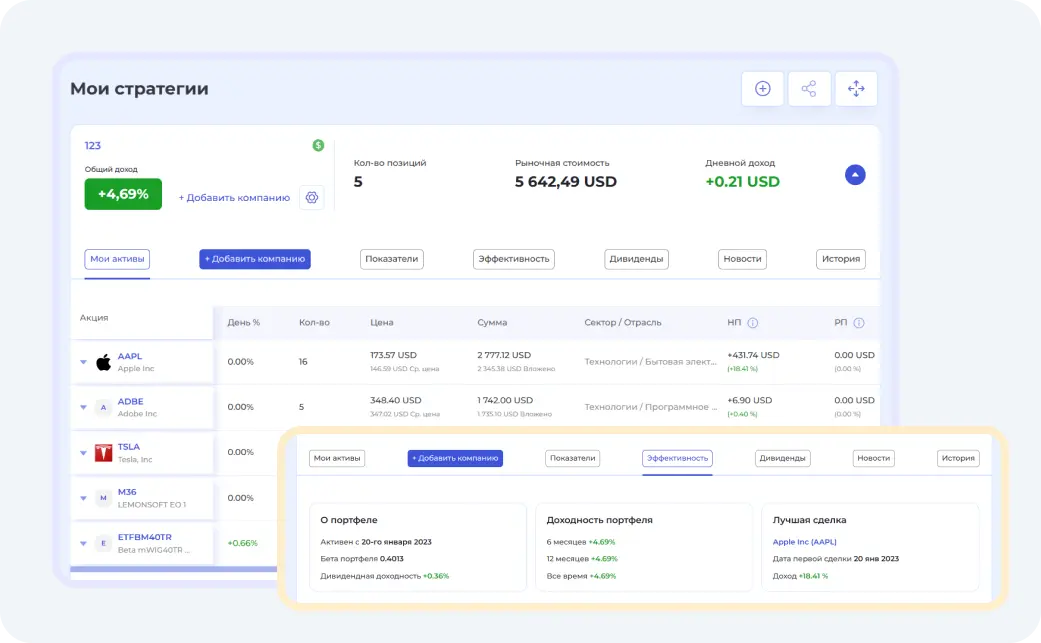Click the РП column info icon
The image size is (1041, 643).
(859, 323)
